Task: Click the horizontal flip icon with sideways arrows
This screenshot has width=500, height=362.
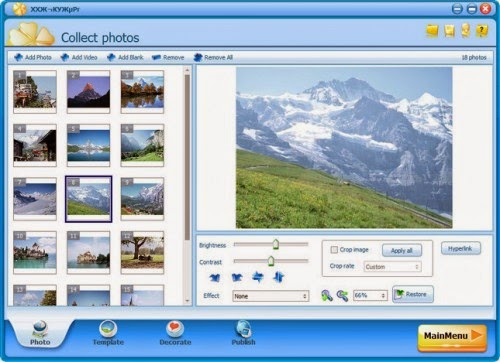Action: [x=258, y=277]
